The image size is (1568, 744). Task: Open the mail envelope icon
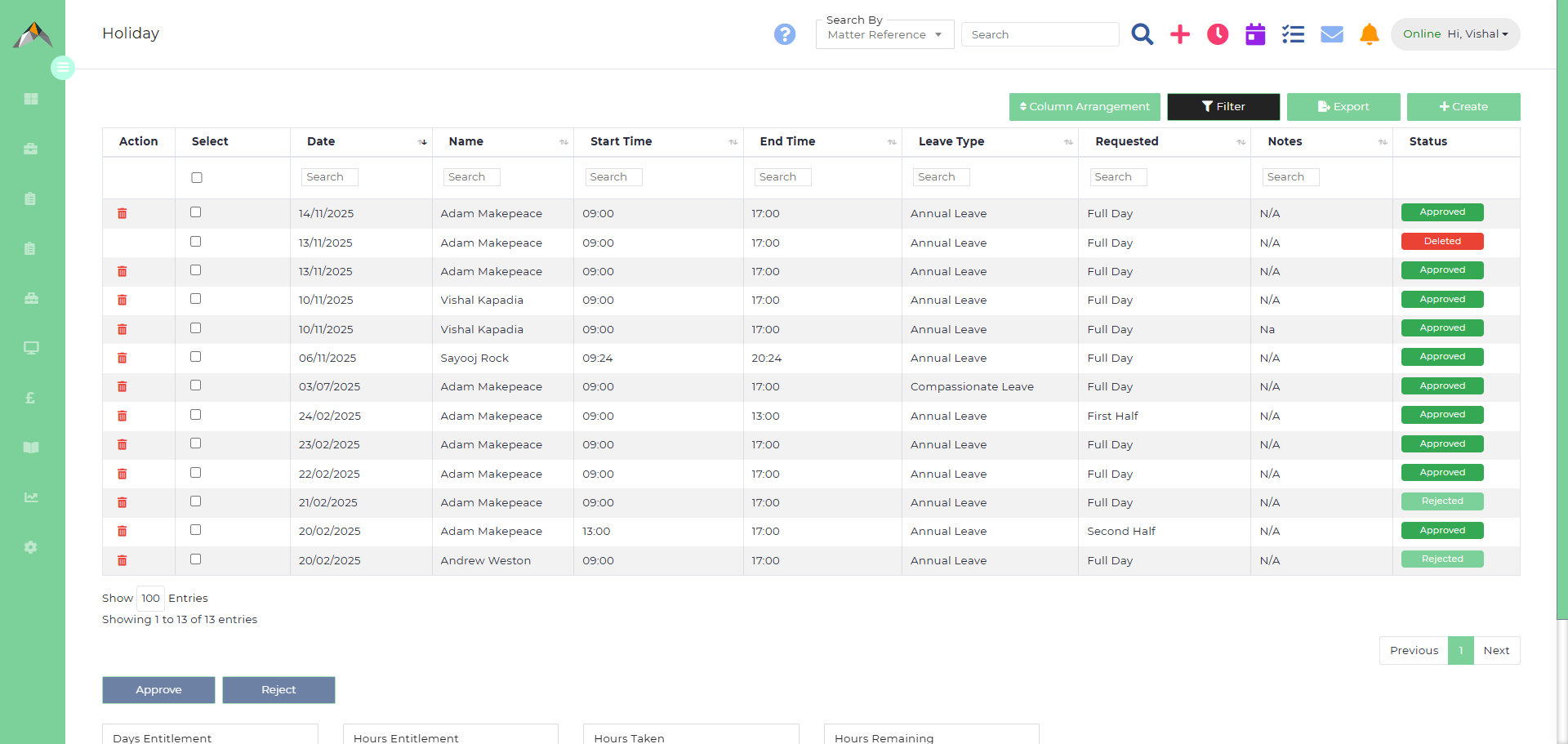(1332, 34)
